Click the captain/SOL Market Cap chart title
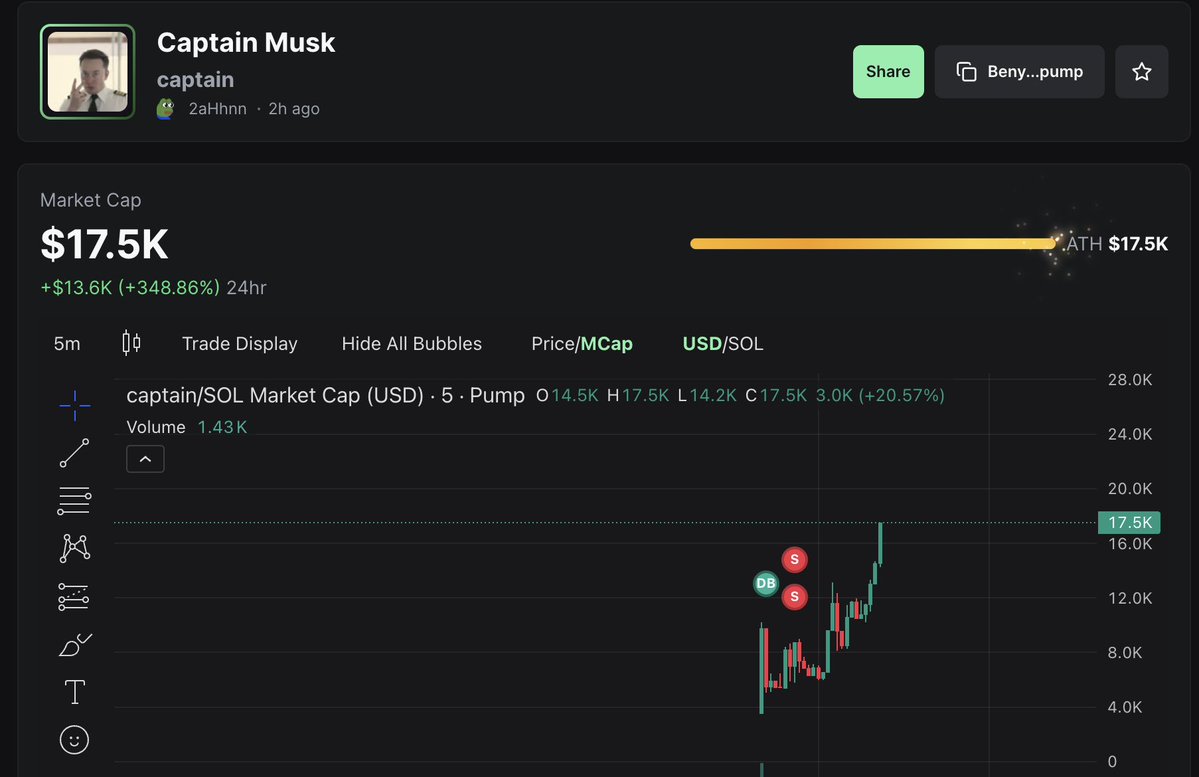1199x777 pixels. coord(325,395)
